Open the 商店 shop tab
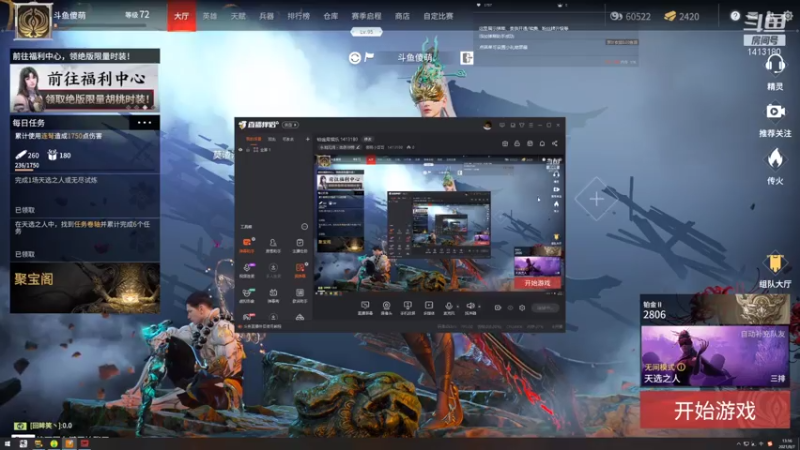The width and height of the screenshot is (800, 450). coord(402,16)
